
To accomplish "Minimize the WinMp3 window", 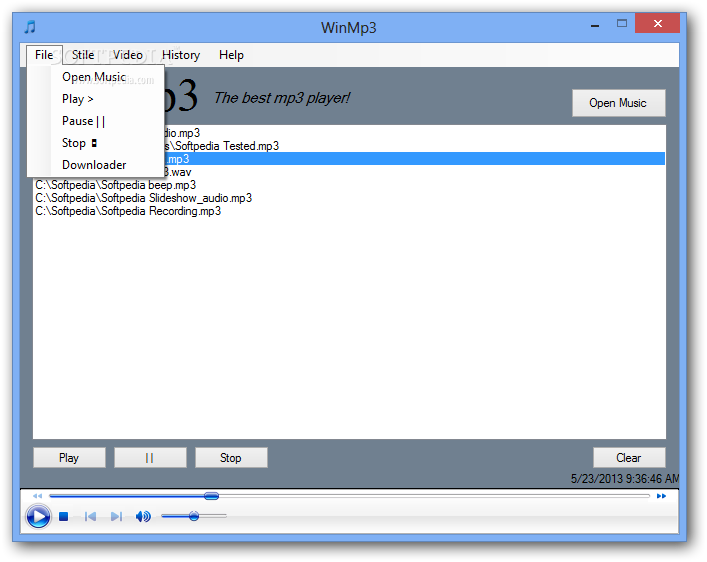I will click(x=595, y=24).
